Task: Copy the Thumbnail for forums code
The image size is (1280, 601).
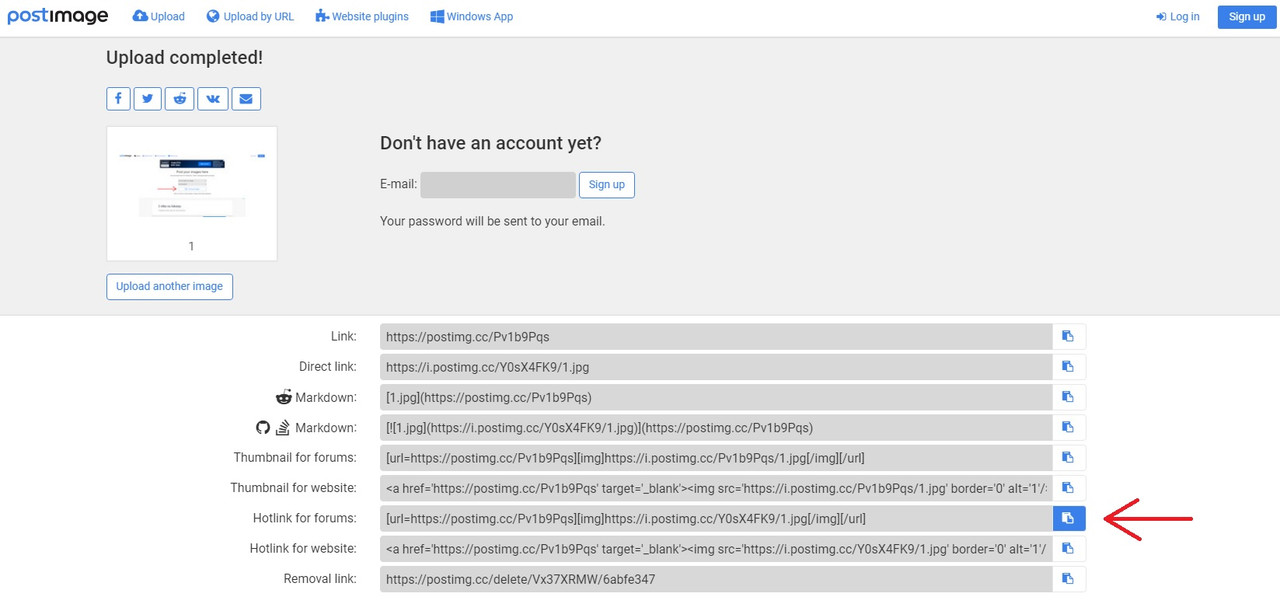Action: point(1068,458)
